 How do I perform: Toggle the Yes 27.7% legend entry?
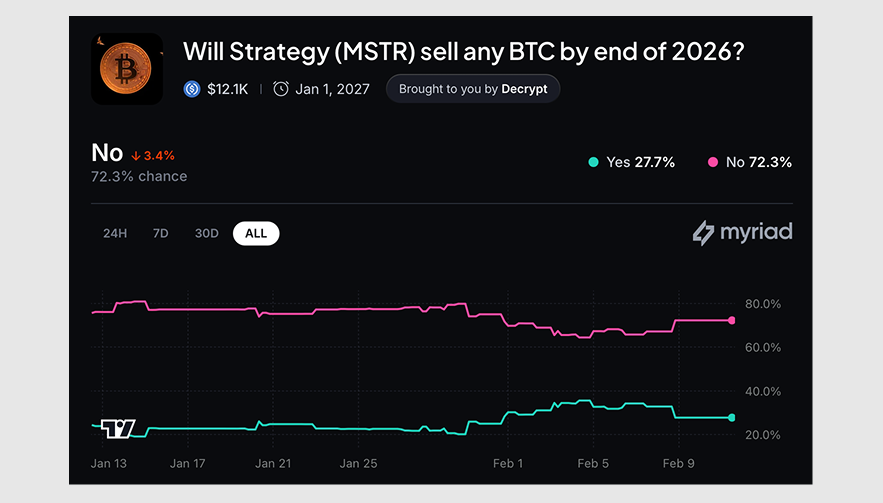click(632, 162)
